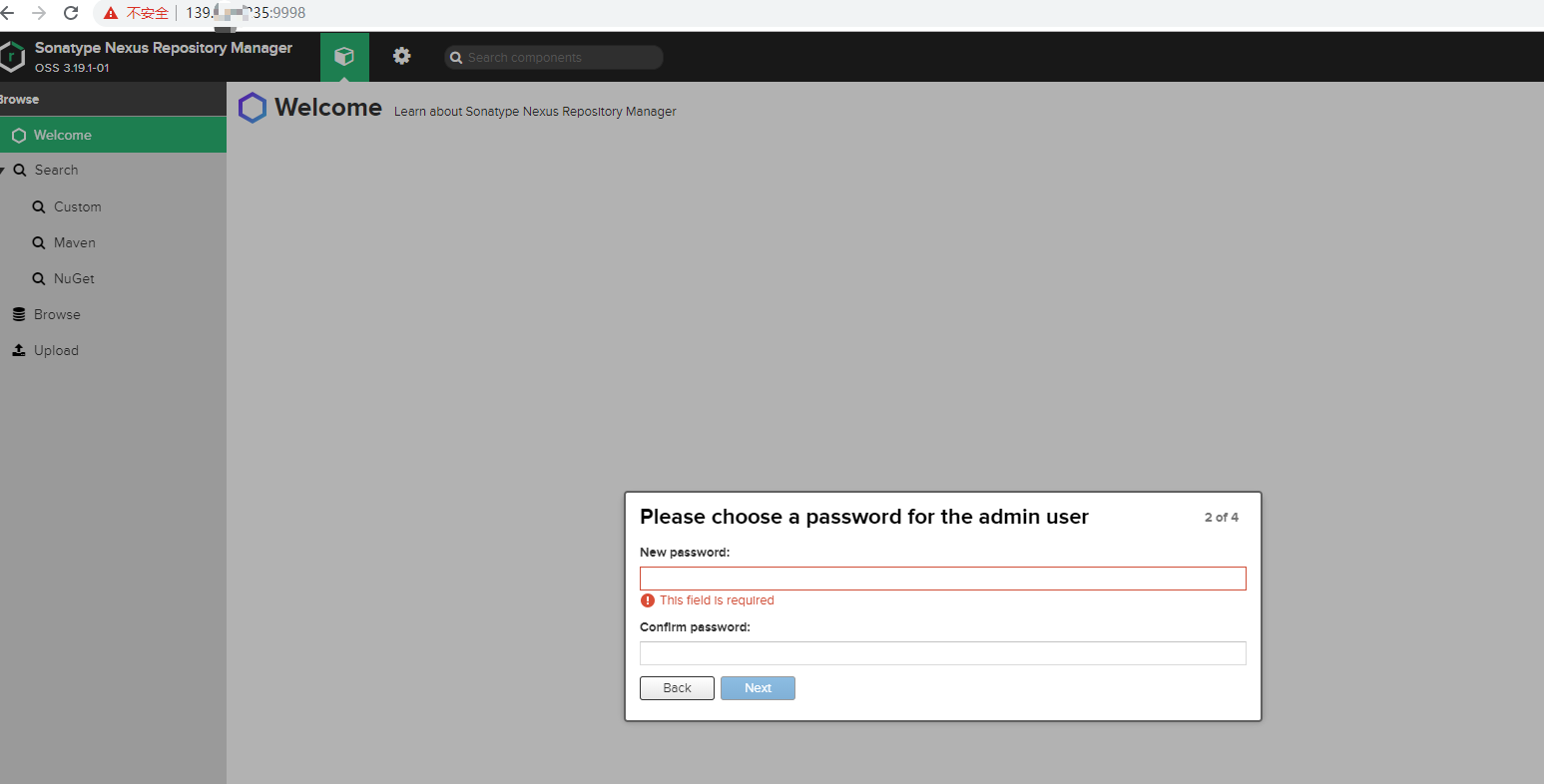Click magnifier icon in Search components
The image size is (1544, 784).
[x=456, y=58]
